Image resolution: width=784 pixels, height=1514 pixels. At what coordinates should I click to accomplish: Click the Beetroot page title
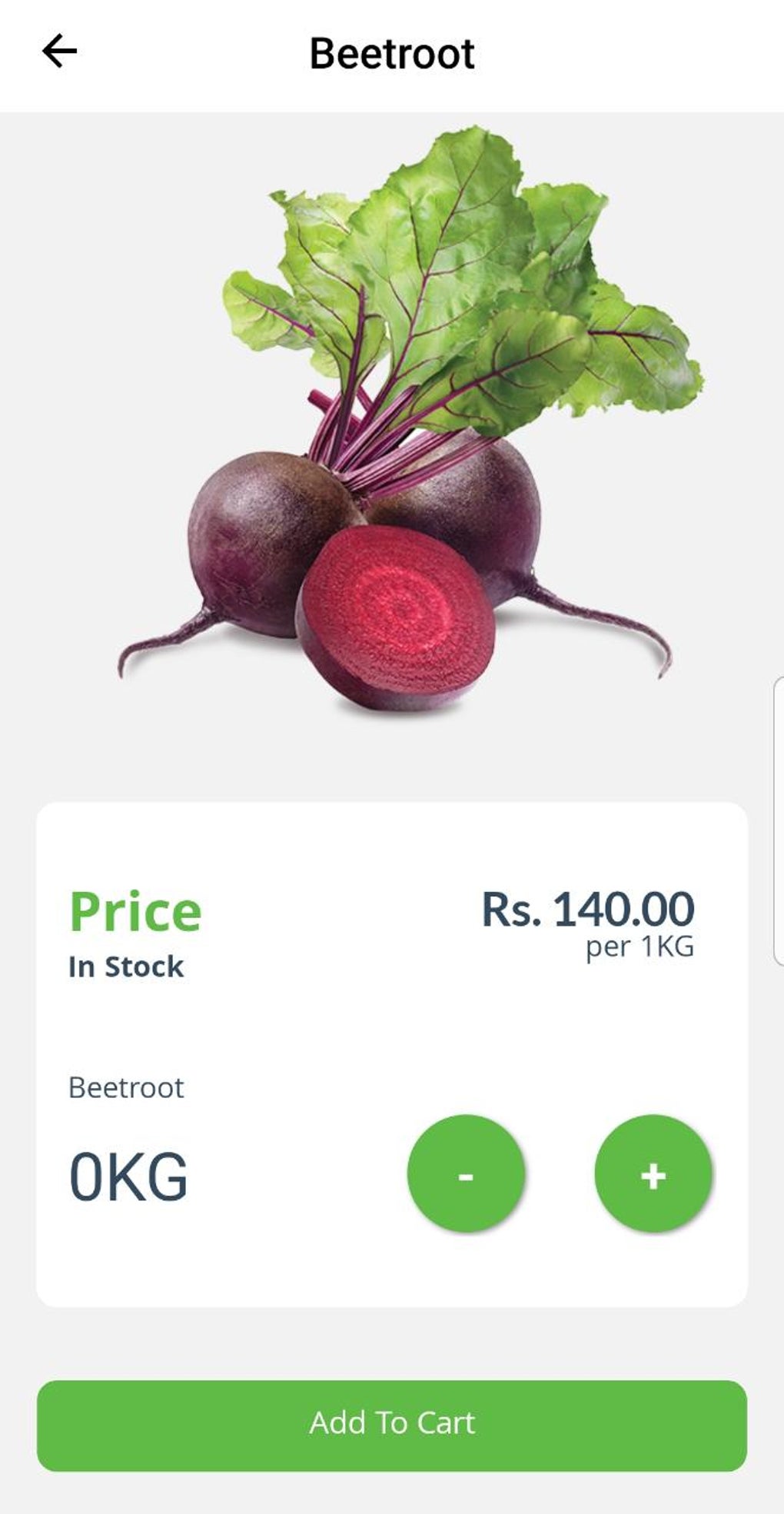392,54
